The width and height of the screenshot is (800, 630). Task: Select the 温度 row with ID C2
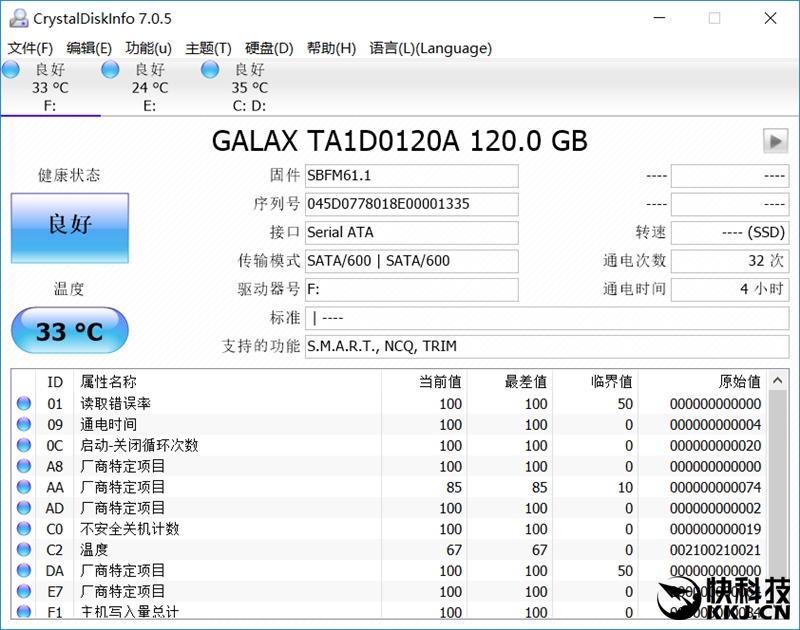click(390, 550)
